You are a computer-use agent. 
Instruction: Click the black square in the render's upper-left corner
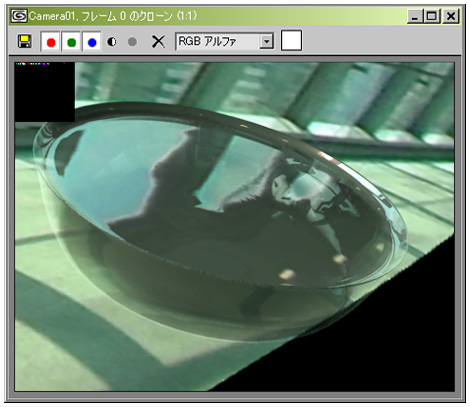[x=45, y=92]
